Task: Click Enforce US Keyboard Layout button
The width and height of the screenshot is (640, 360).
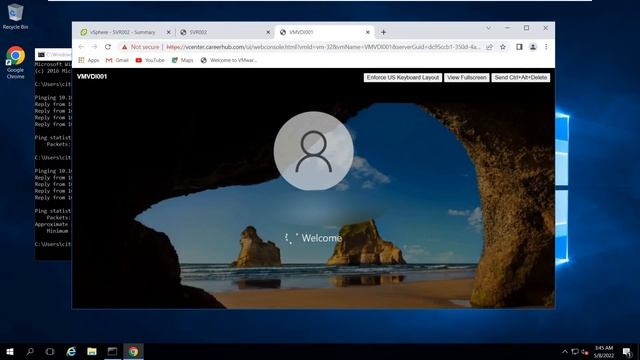Action: (x=402, y=78)
